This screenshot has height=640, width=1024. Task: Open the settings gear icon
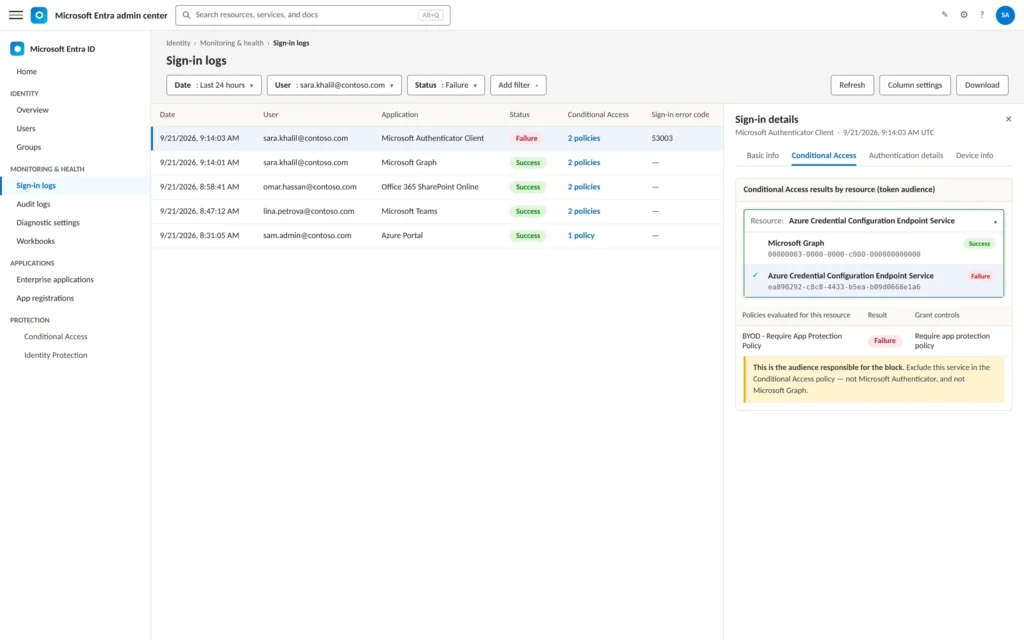pos(964,14)
